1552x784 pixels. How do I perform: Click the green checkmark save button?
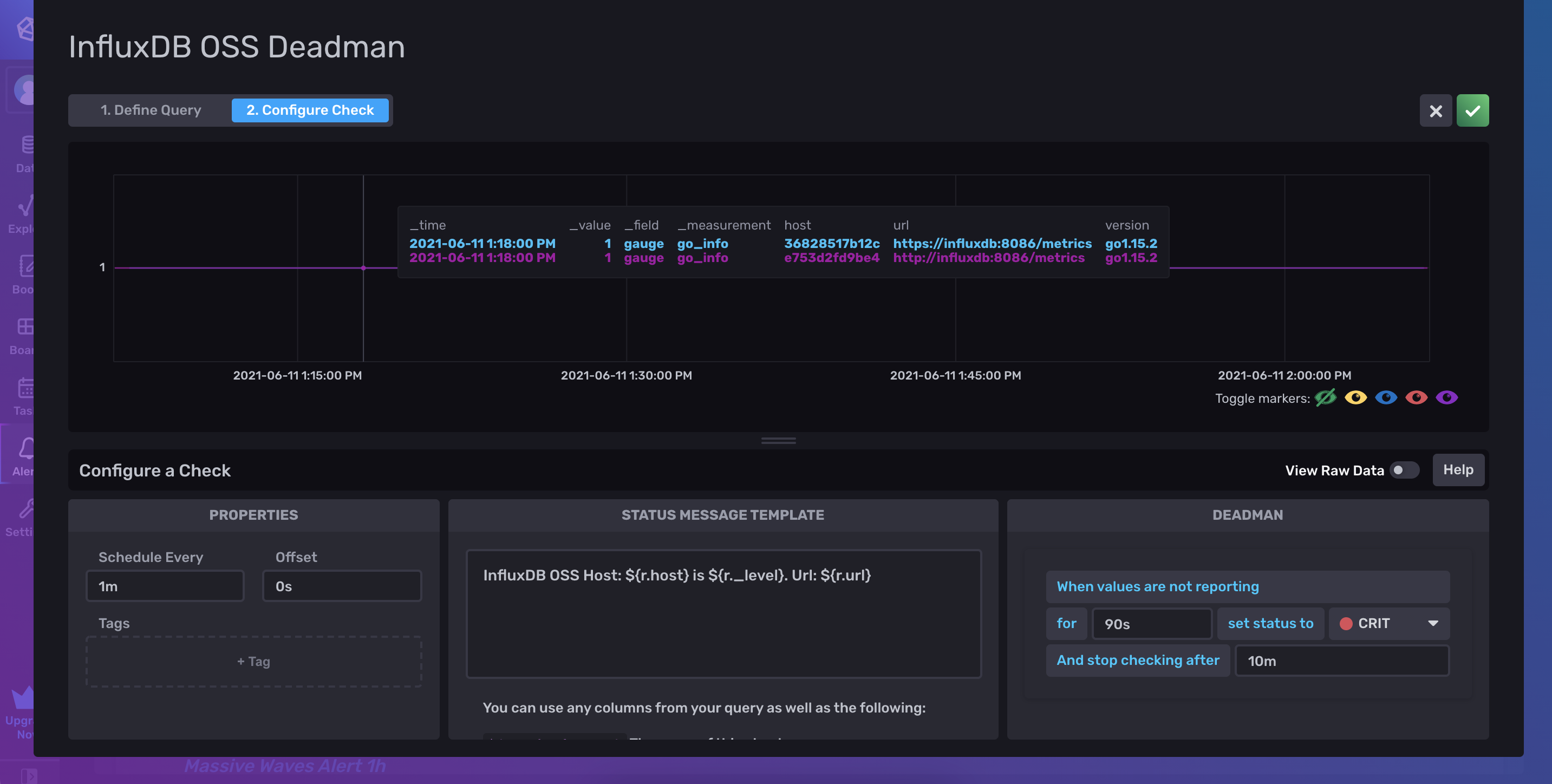tap(1472, 110)
